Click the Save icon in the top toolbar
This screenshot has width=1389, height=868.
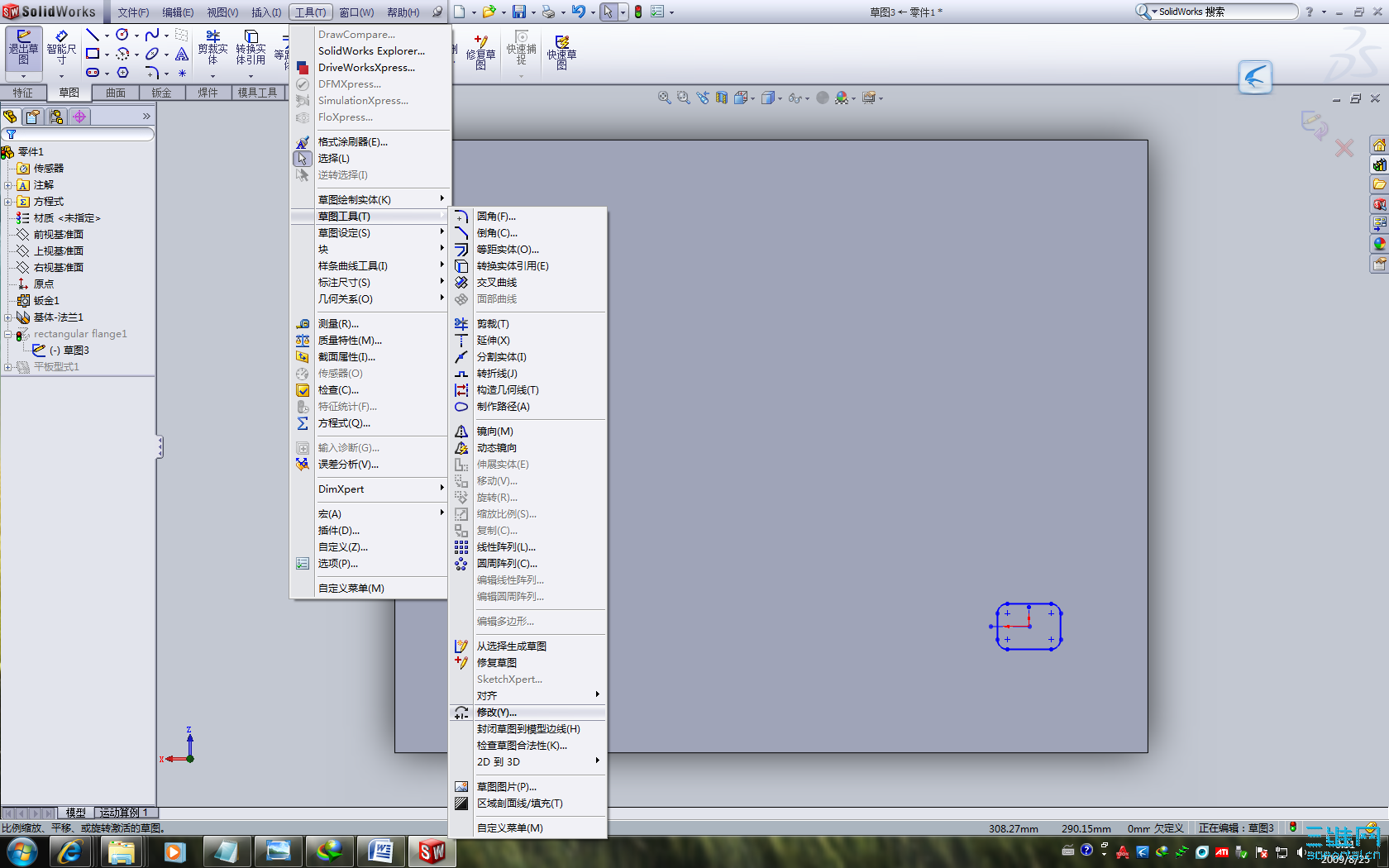pos(519,12)
